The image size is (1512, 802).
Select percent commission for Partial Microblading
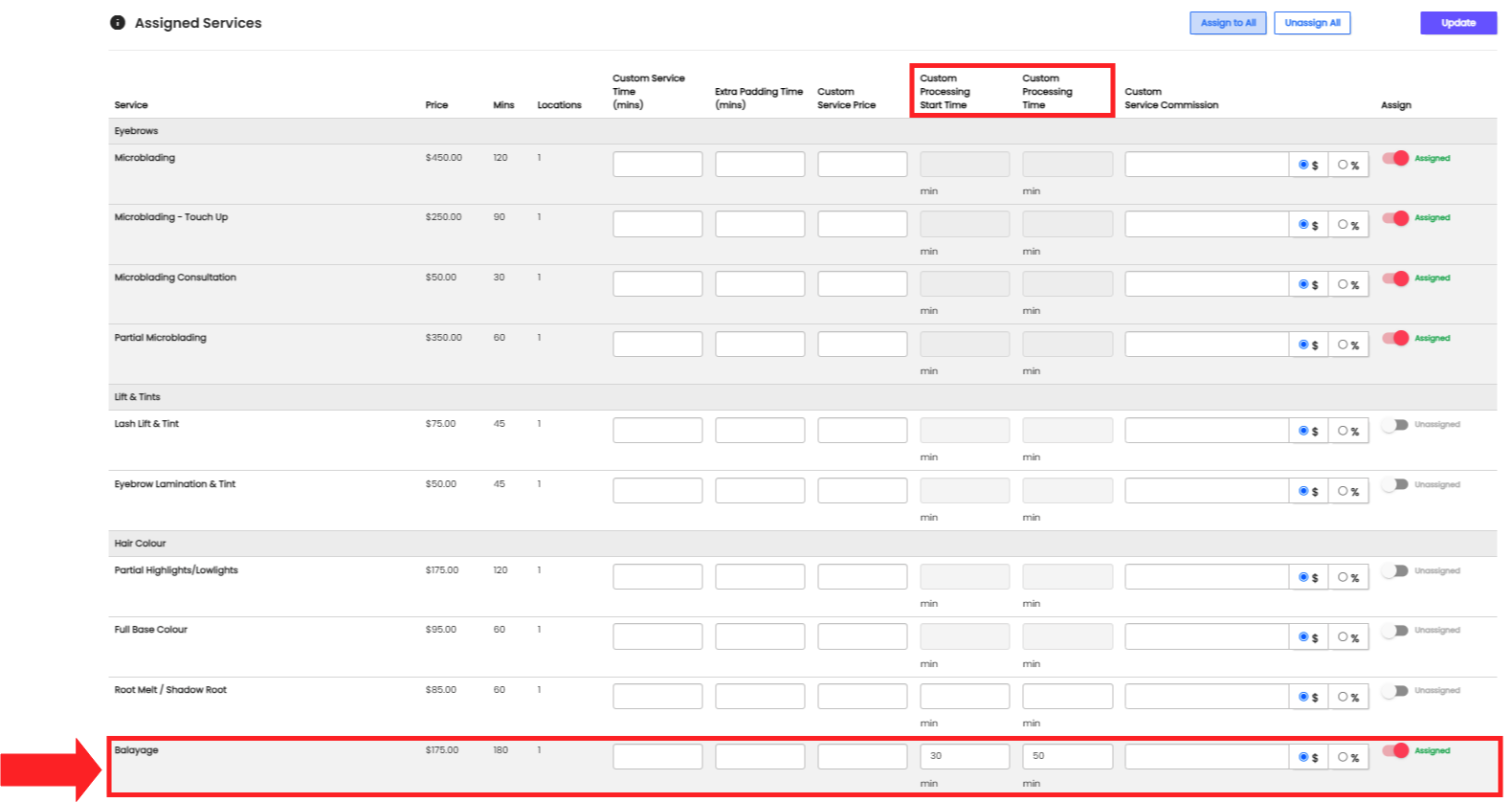[x=1343, y=345]
